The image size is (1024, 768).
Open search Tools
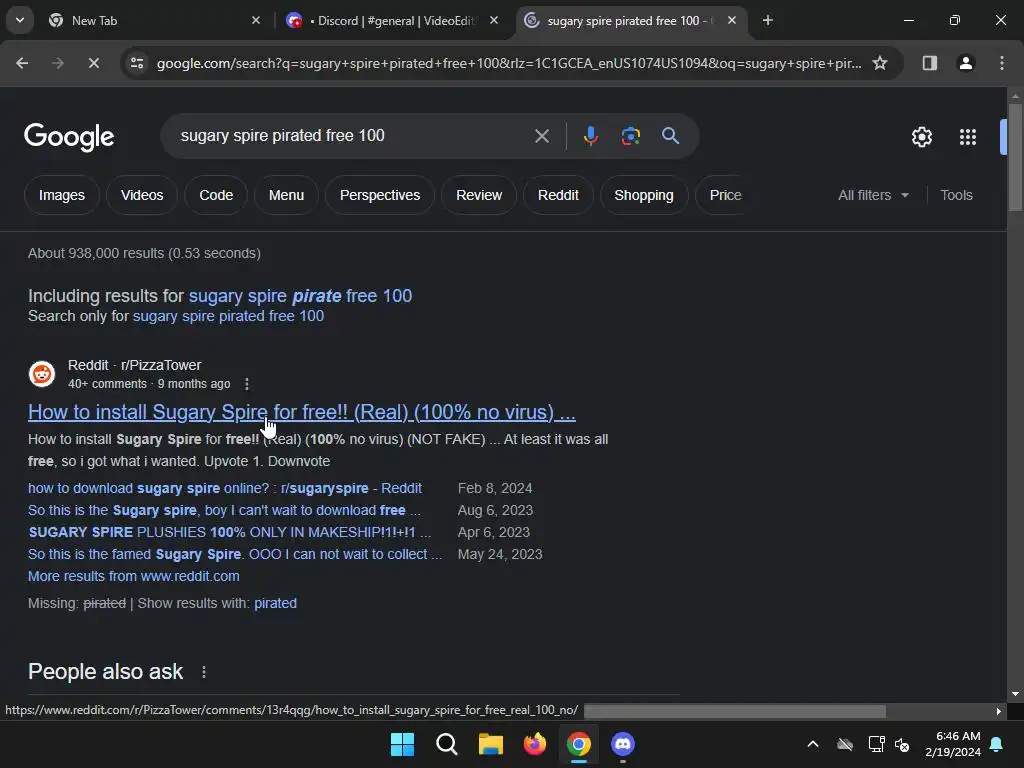tap(956, 195)
